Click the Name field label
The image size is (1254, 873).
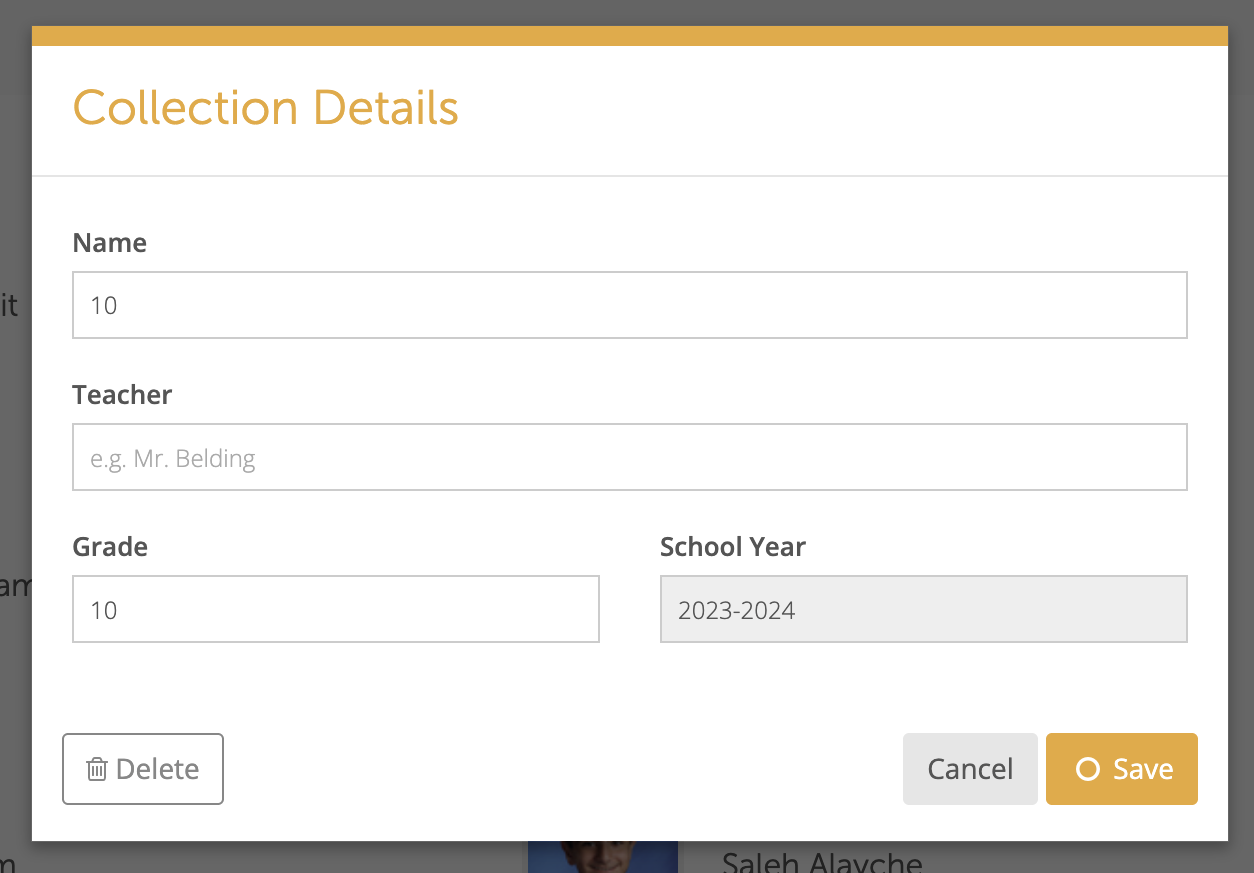click(x=110, y=243)
